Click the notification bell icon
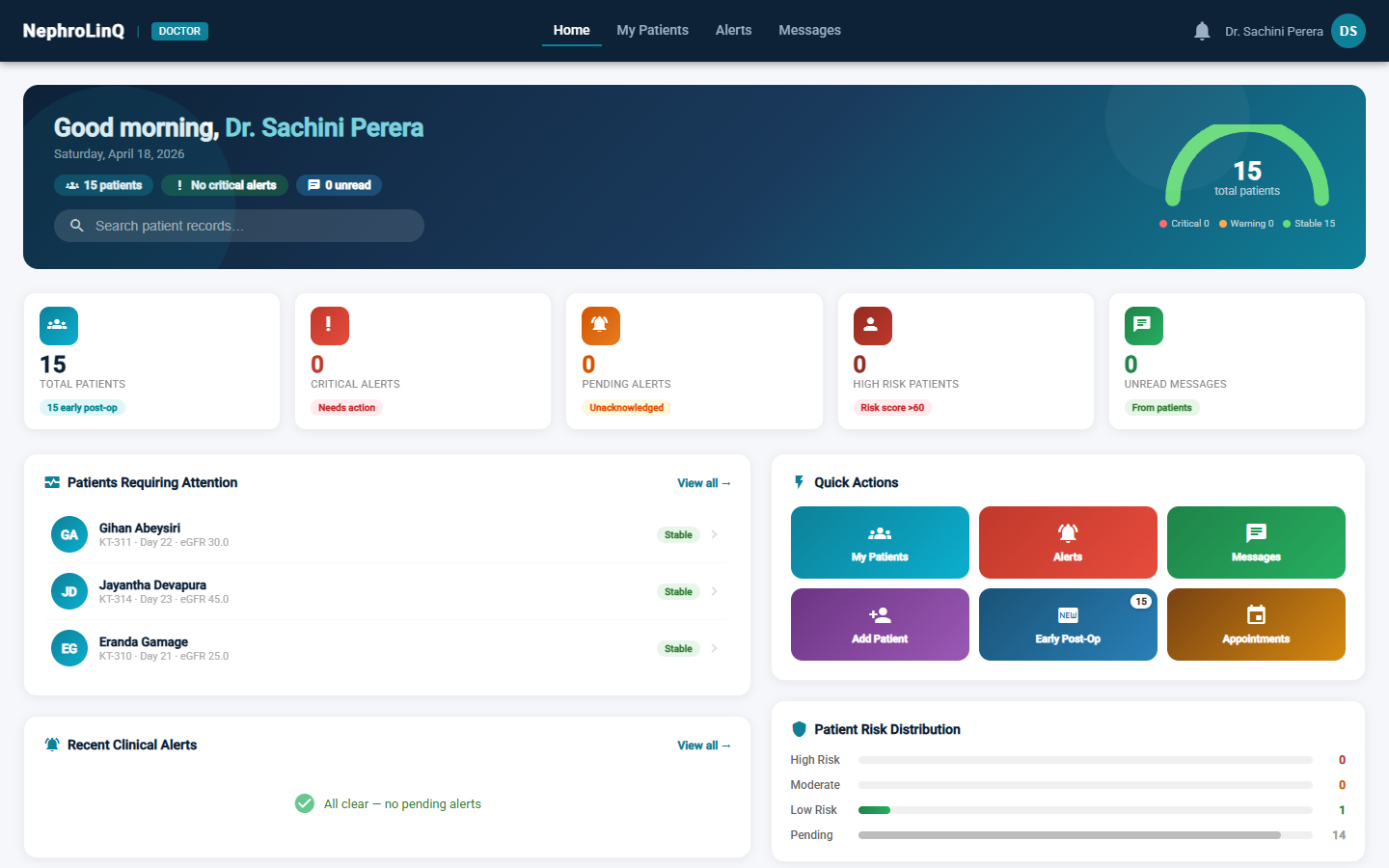Image resolution: width=1389 pixels, height=868 pixels. (1201, 30)
